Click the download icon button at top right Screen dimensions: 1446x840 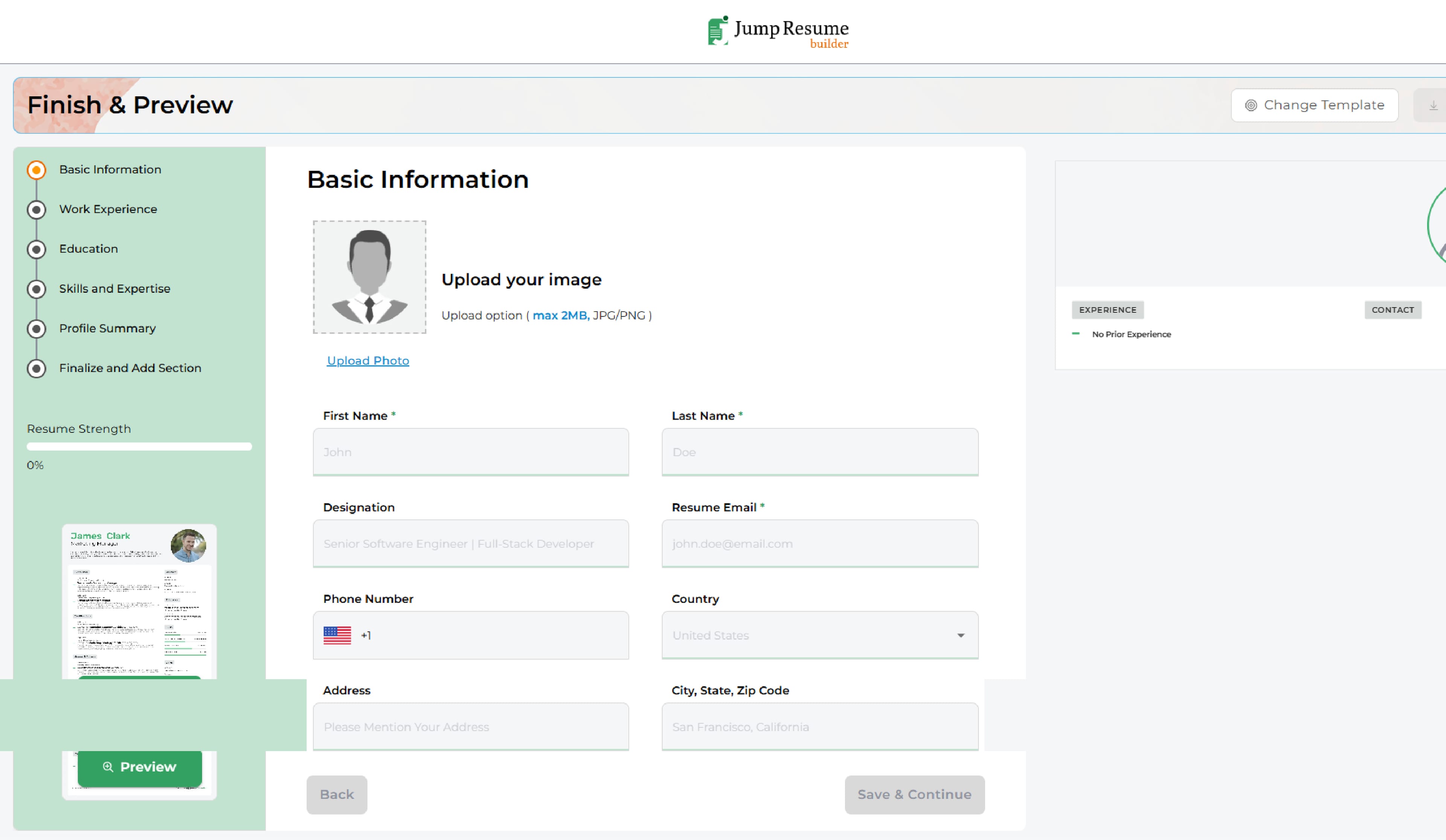[1433, 105]
